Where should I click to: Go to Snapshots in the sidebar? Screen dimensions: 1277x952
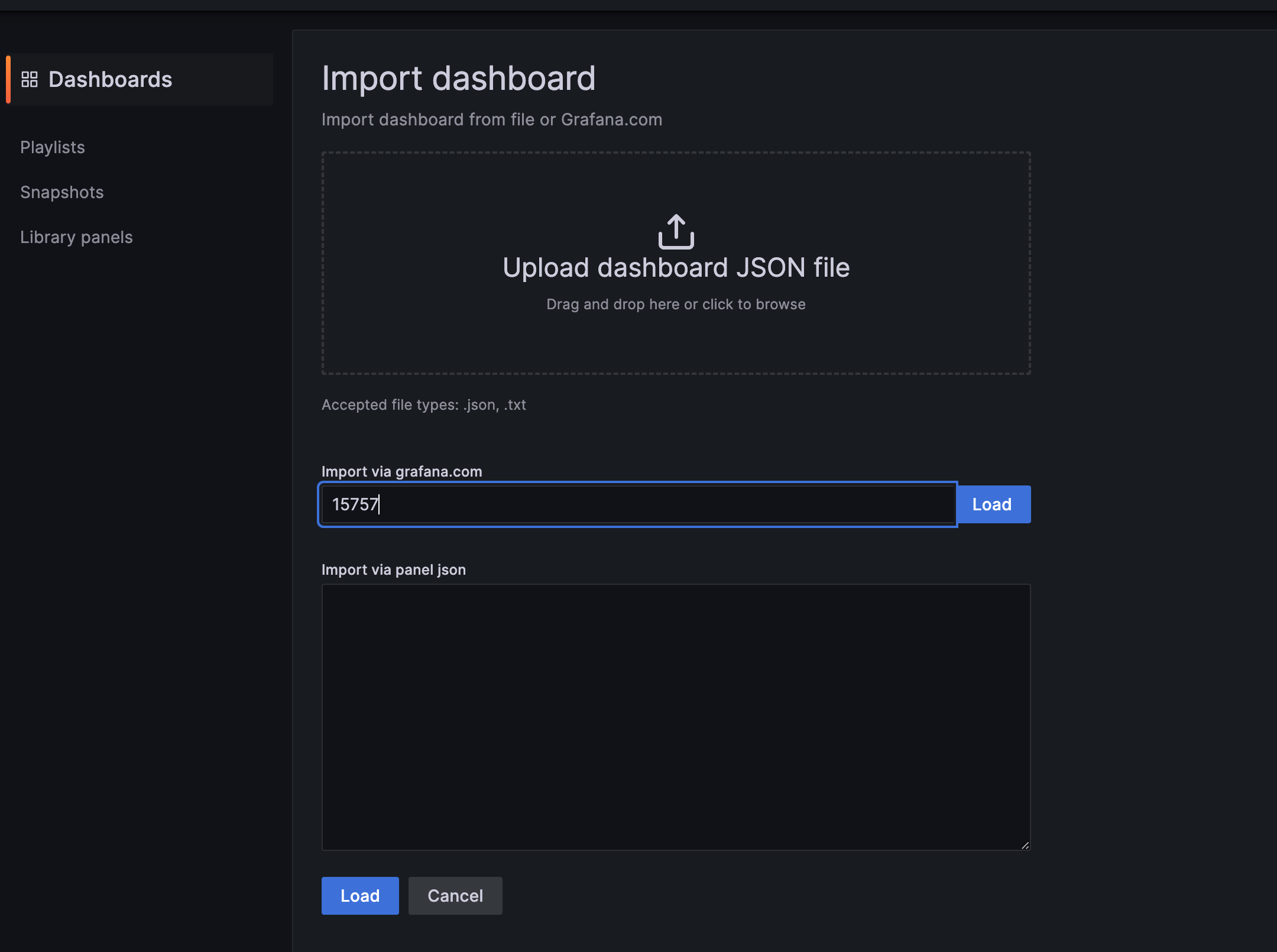62,192
